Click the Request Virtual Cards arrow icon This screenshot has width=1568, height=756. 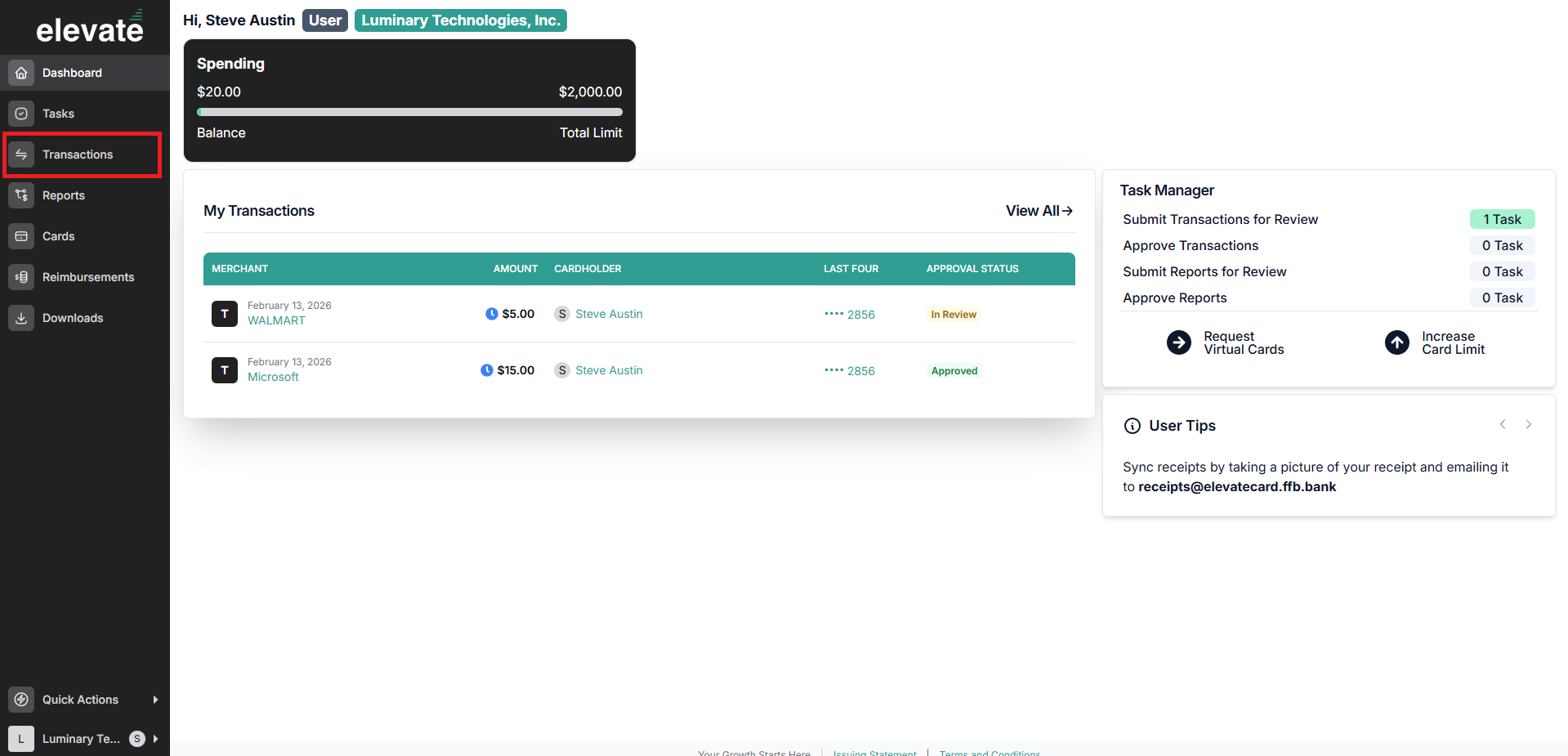coord(1179,342)
